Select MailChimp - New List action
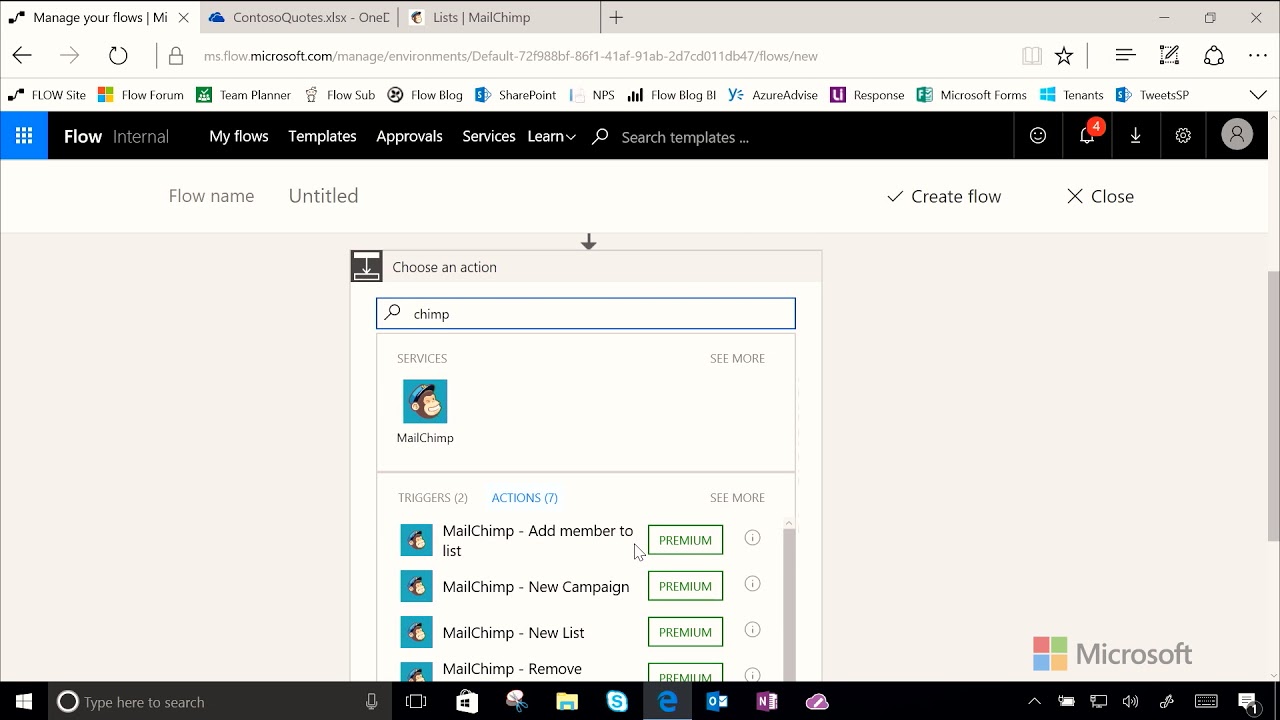 click(x=514, y=633)
